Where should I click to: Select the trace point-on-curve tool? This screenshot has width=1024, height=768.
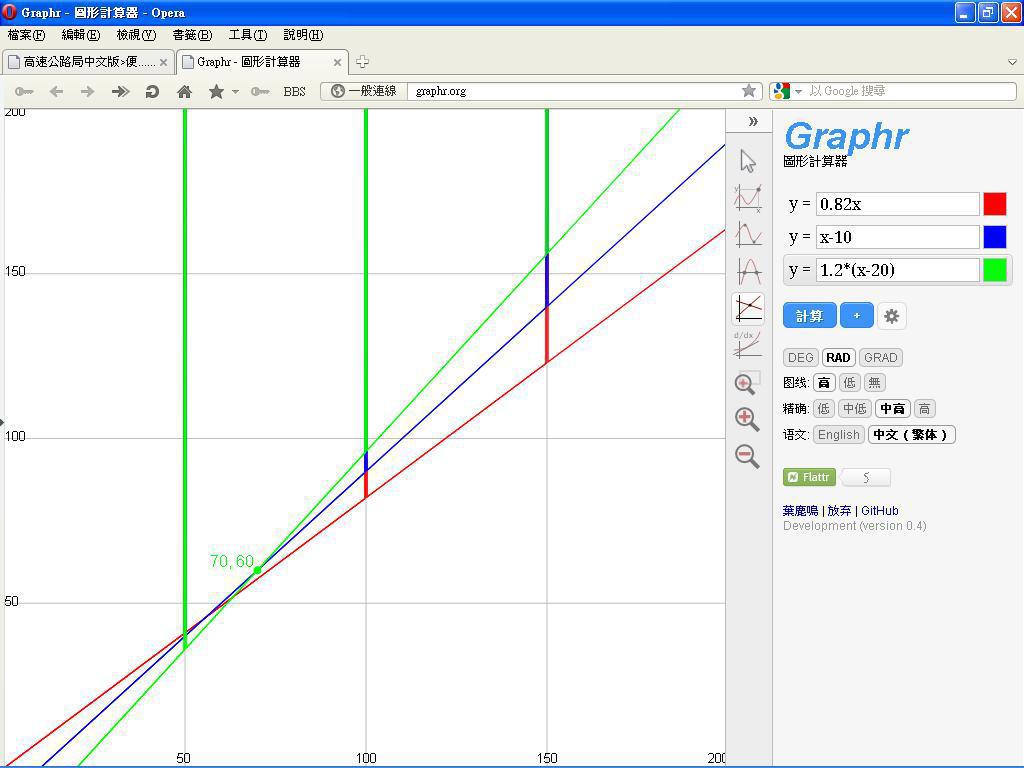[748, 197]
